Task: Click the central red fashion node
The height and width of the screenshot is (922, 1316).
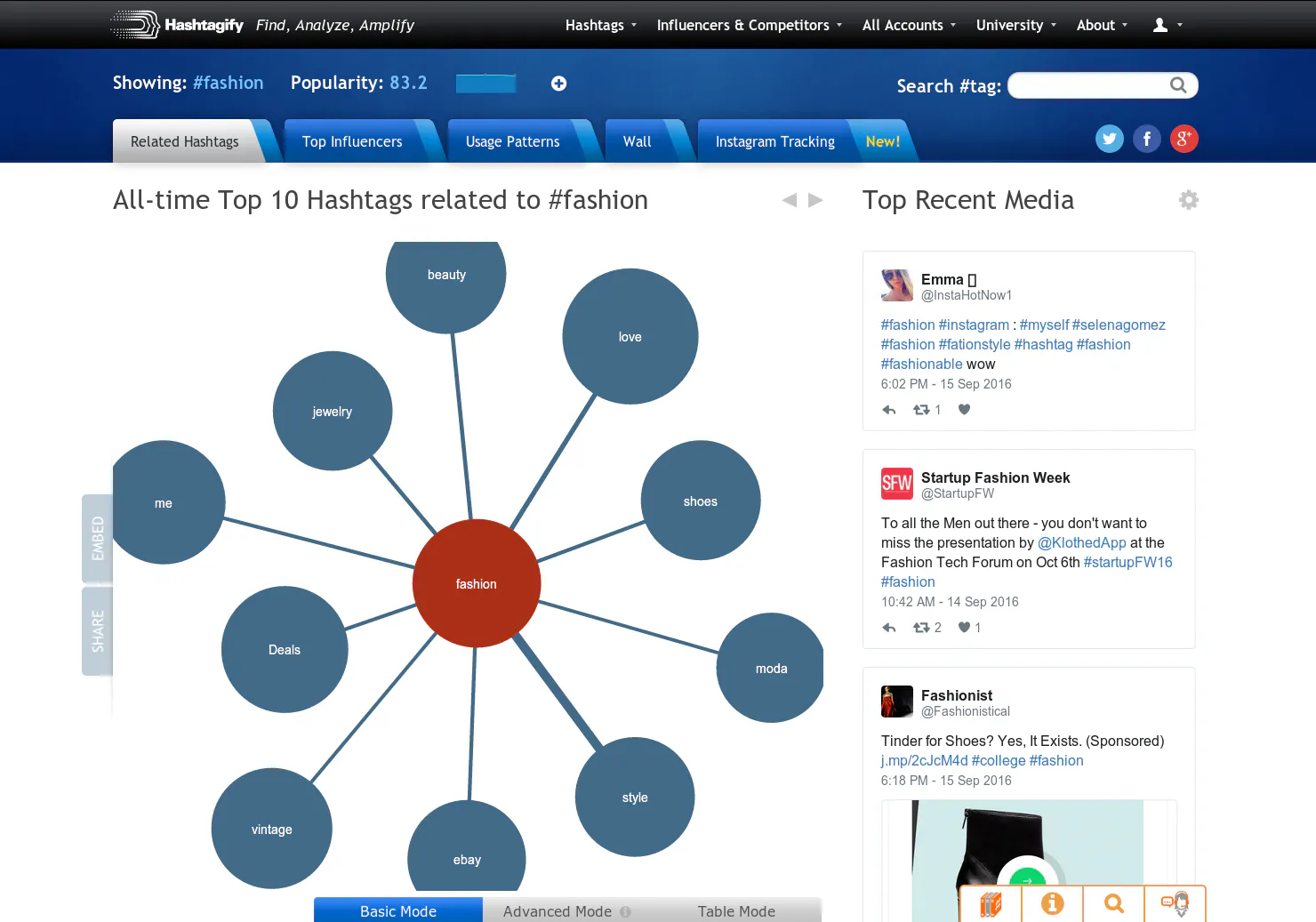Action: click(477, 583)
